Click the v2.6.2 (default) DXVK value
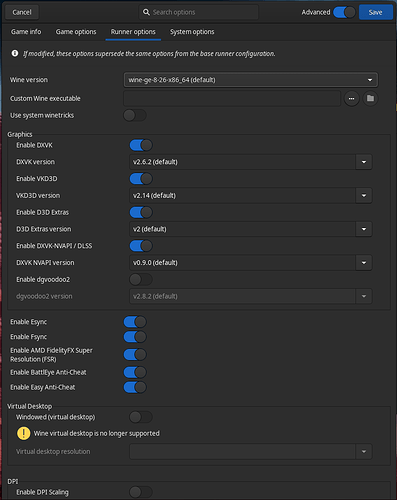Screen dimensions: 397x500 pos(155,162)
